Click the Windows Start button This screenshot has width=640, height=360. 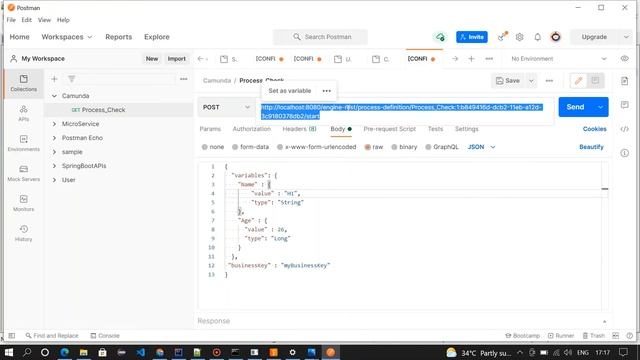click(x=8, y=352)
